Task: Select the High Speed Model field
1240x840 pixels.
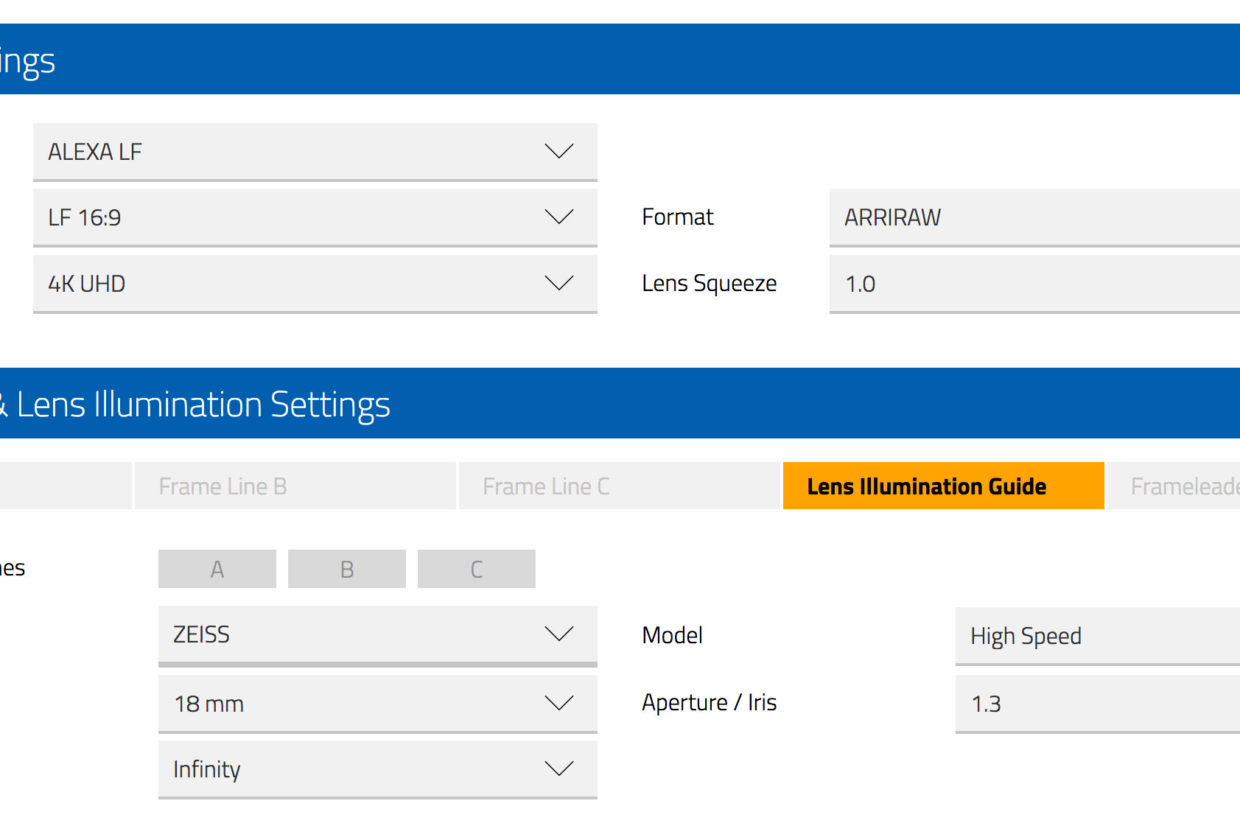Action: [1098, 636]
